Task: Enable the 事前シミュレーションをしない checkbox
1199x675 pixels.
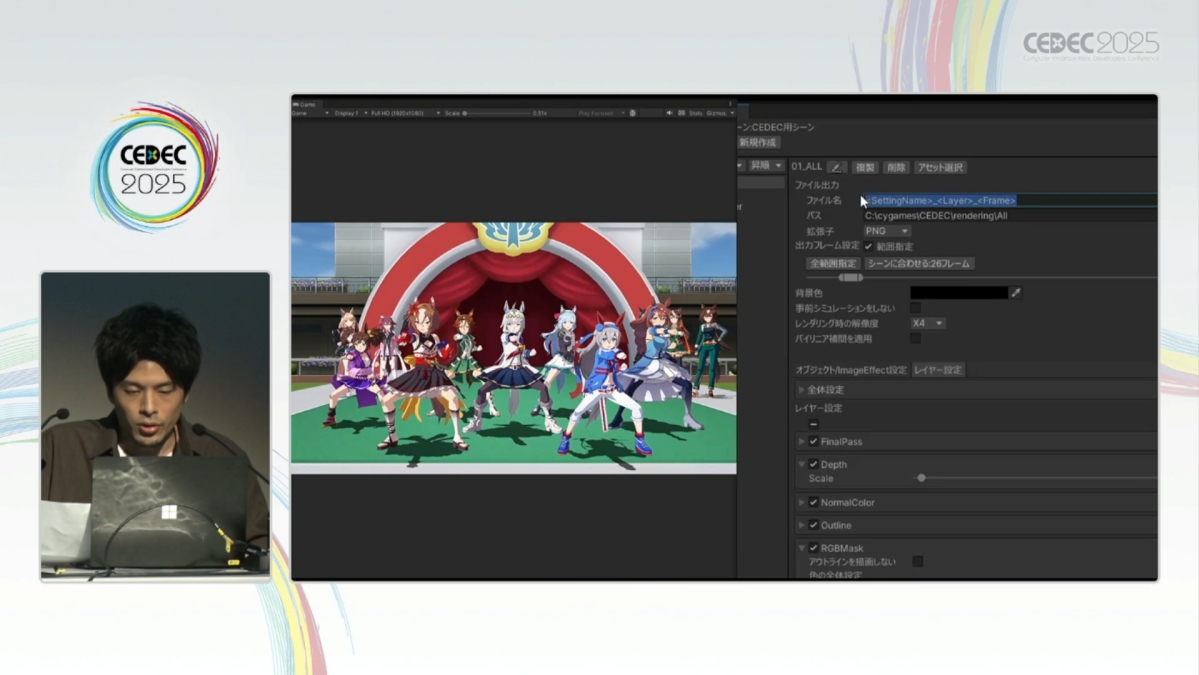Action: (915, 308)
